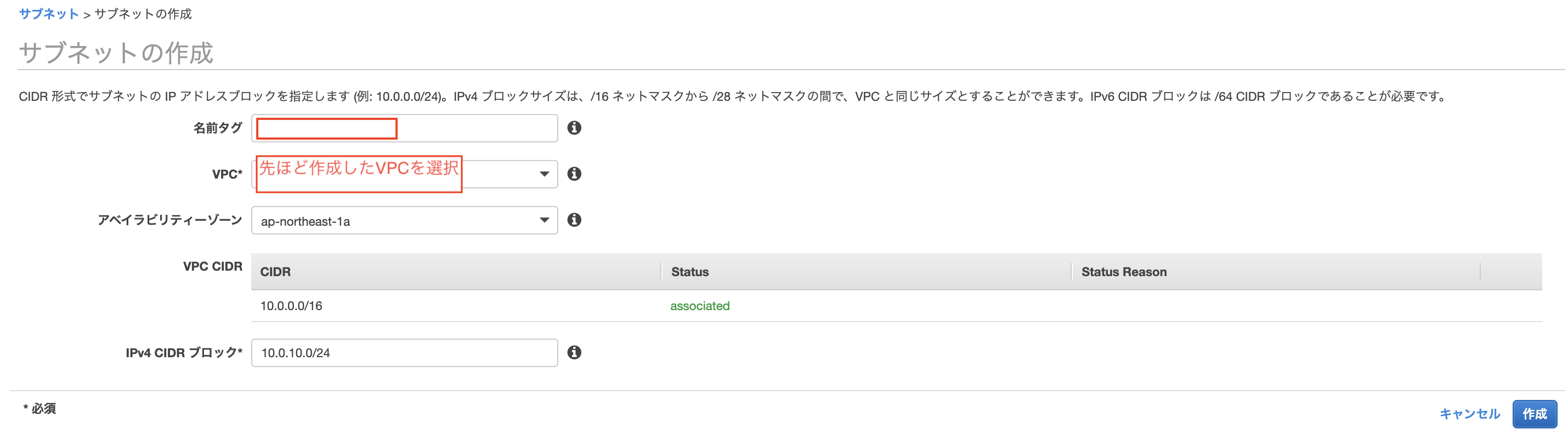Click the info icon next to アベイラビリティーゾーン
The height and width of the screenshot is (435, 1568).
[x=576, y=220]
